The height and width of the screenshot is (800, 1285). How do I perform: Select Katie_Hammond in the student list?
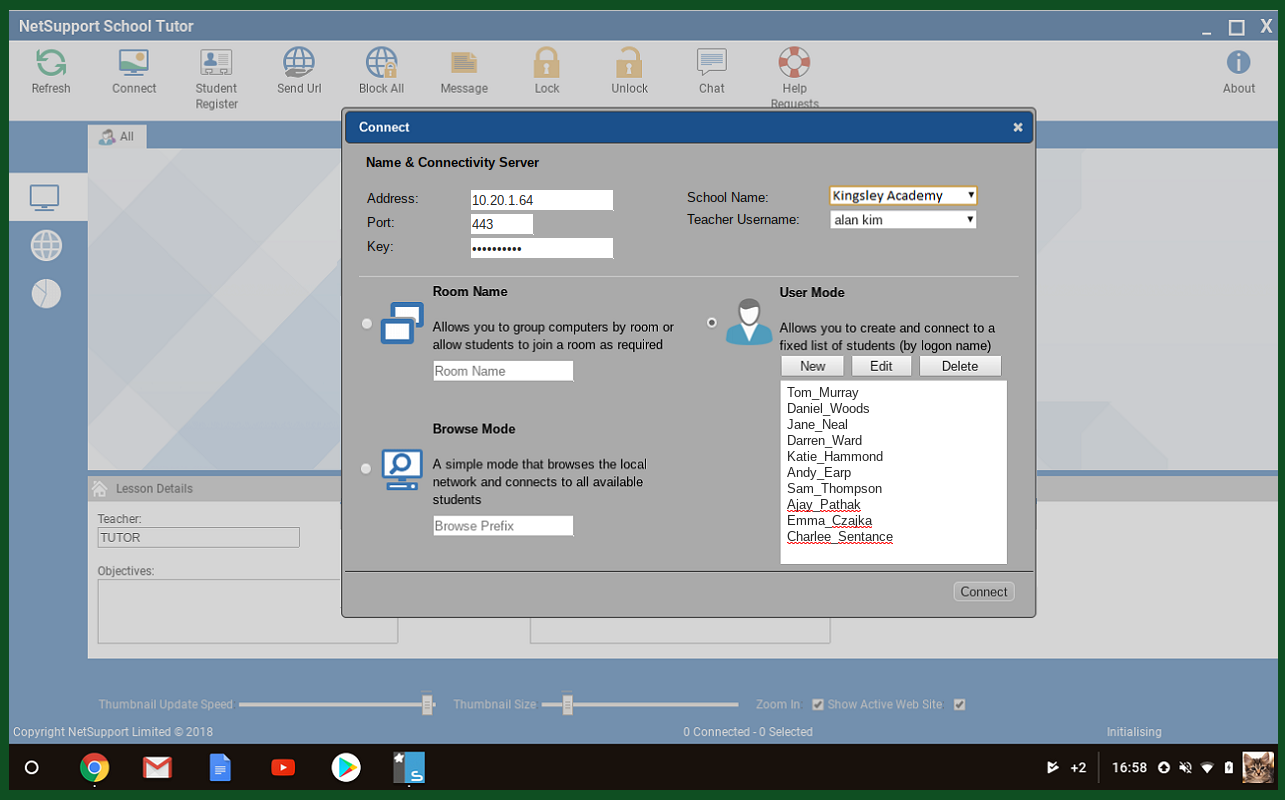tap(834, 457)
